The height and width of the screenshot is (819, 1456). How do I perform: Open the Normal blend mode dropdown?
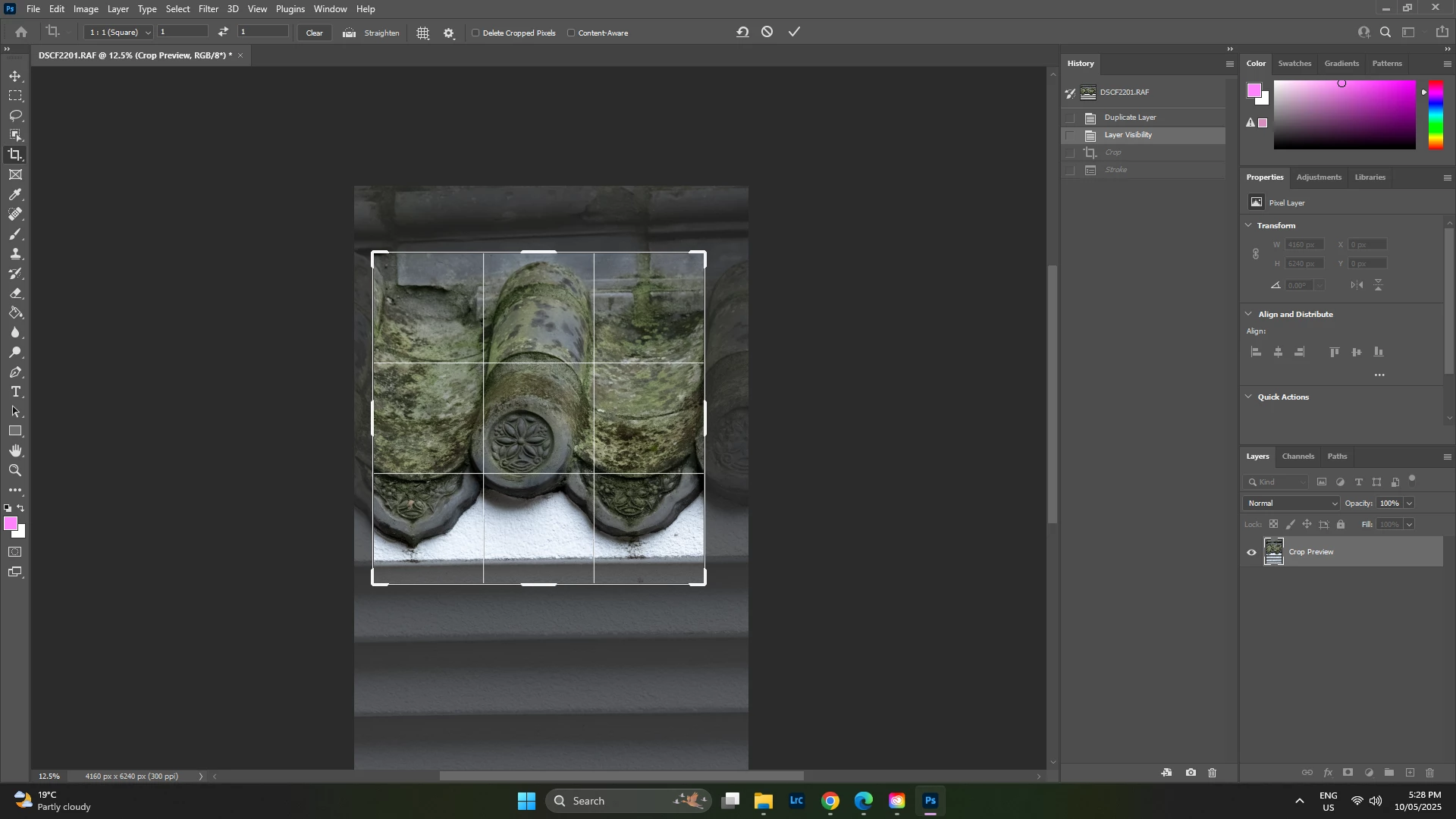[x=1291, y=504]
